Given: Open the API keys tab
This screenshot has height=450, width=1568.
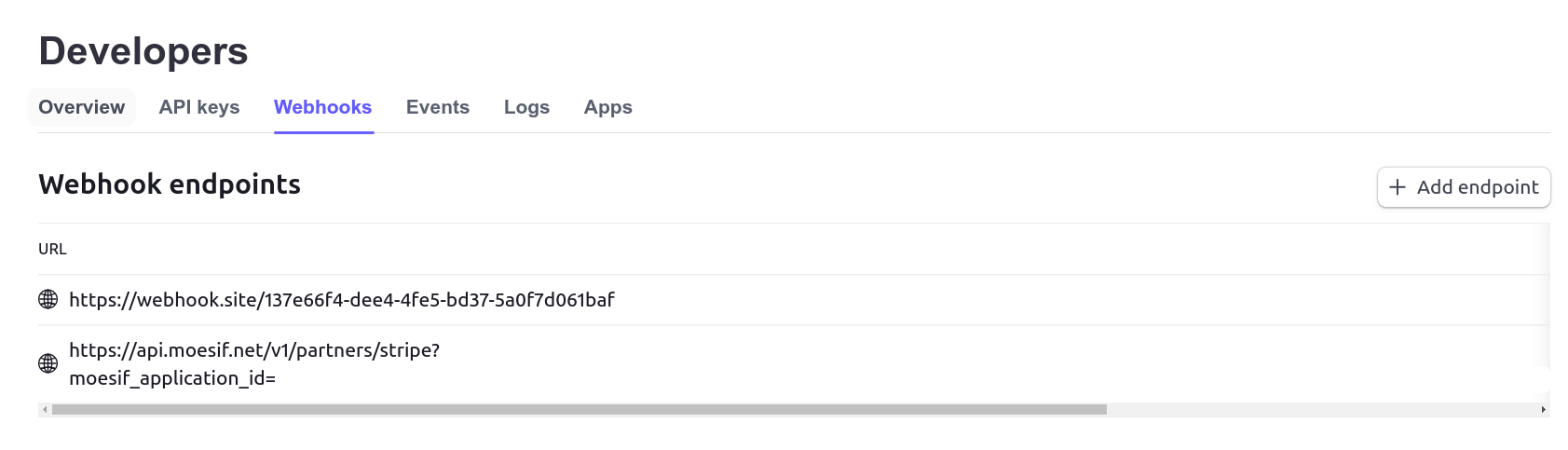Looking at the screenshot, I should point(199,107).
